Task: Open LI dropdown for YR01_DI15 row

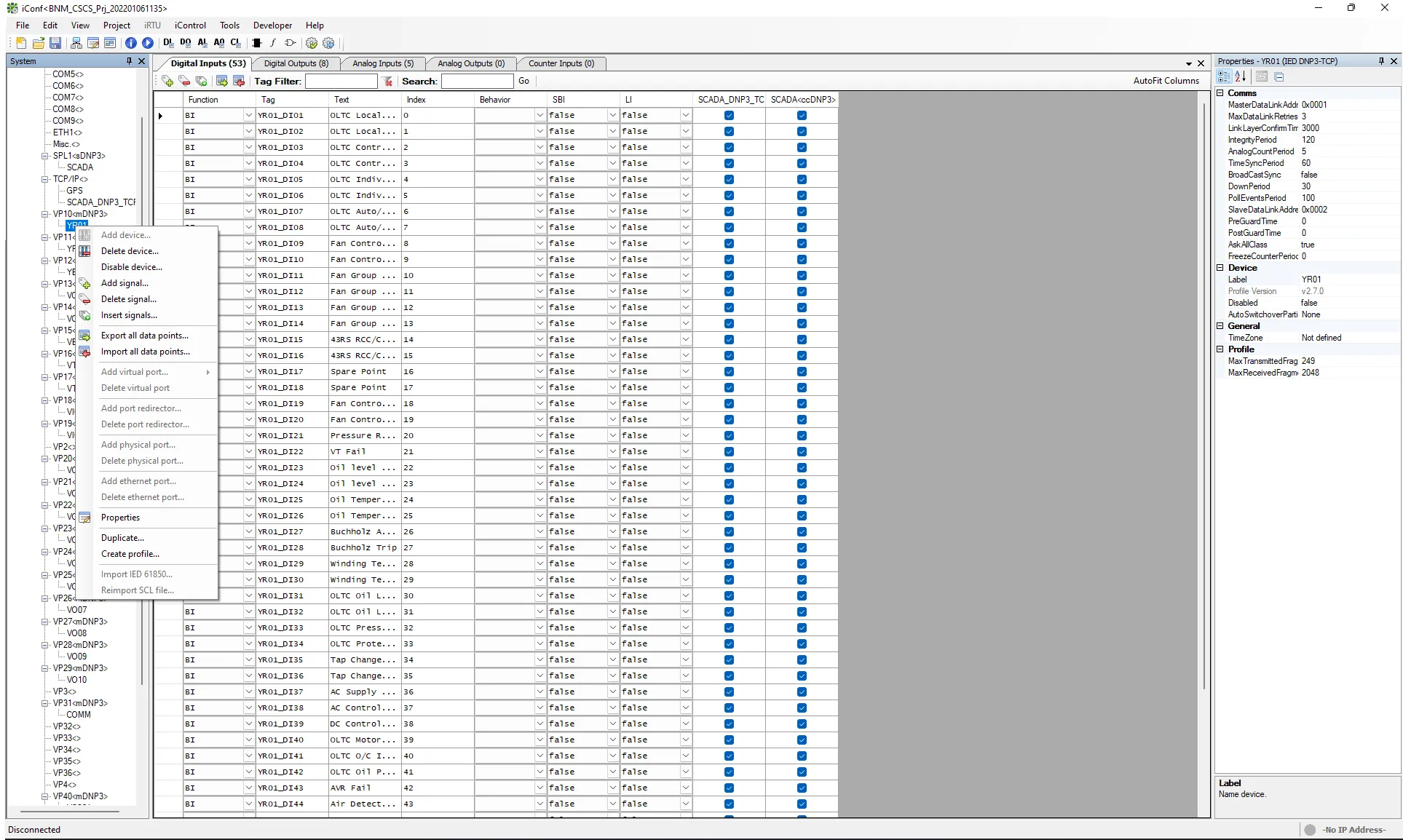Action: [x=685, y=340]
